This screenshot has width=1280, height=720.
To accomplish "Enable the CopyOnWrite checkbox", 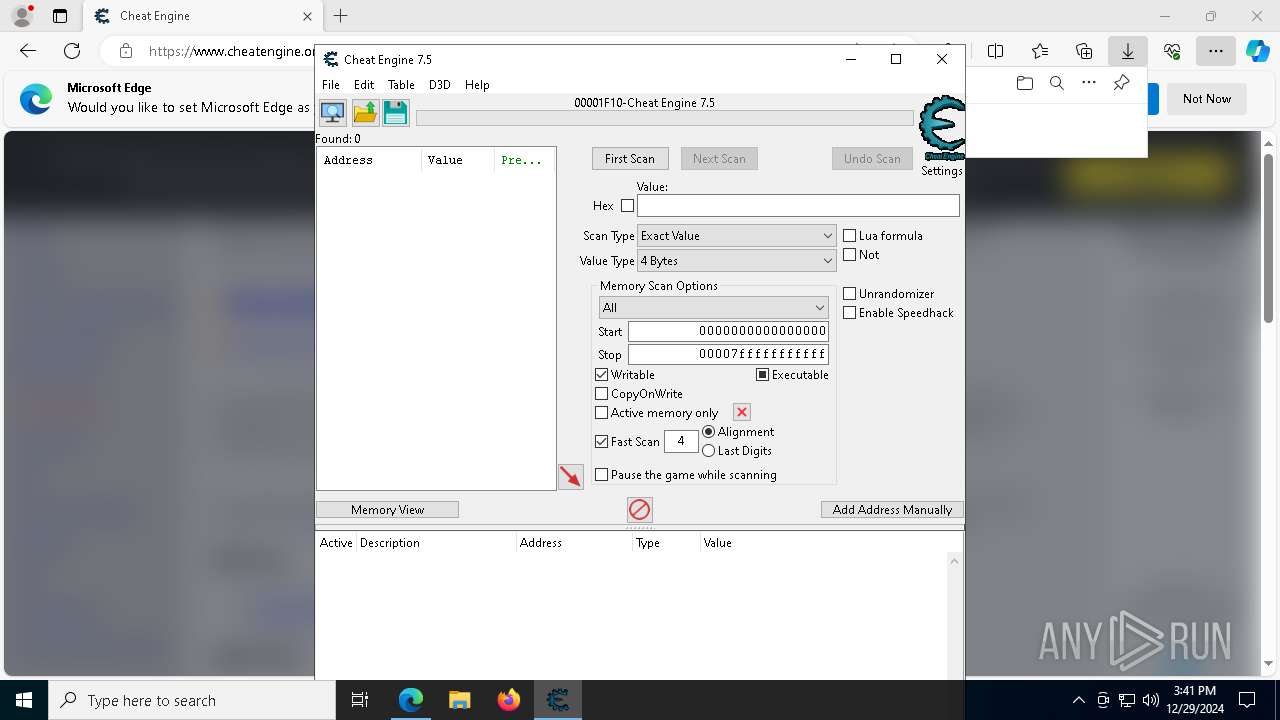I will pos(602,394).
